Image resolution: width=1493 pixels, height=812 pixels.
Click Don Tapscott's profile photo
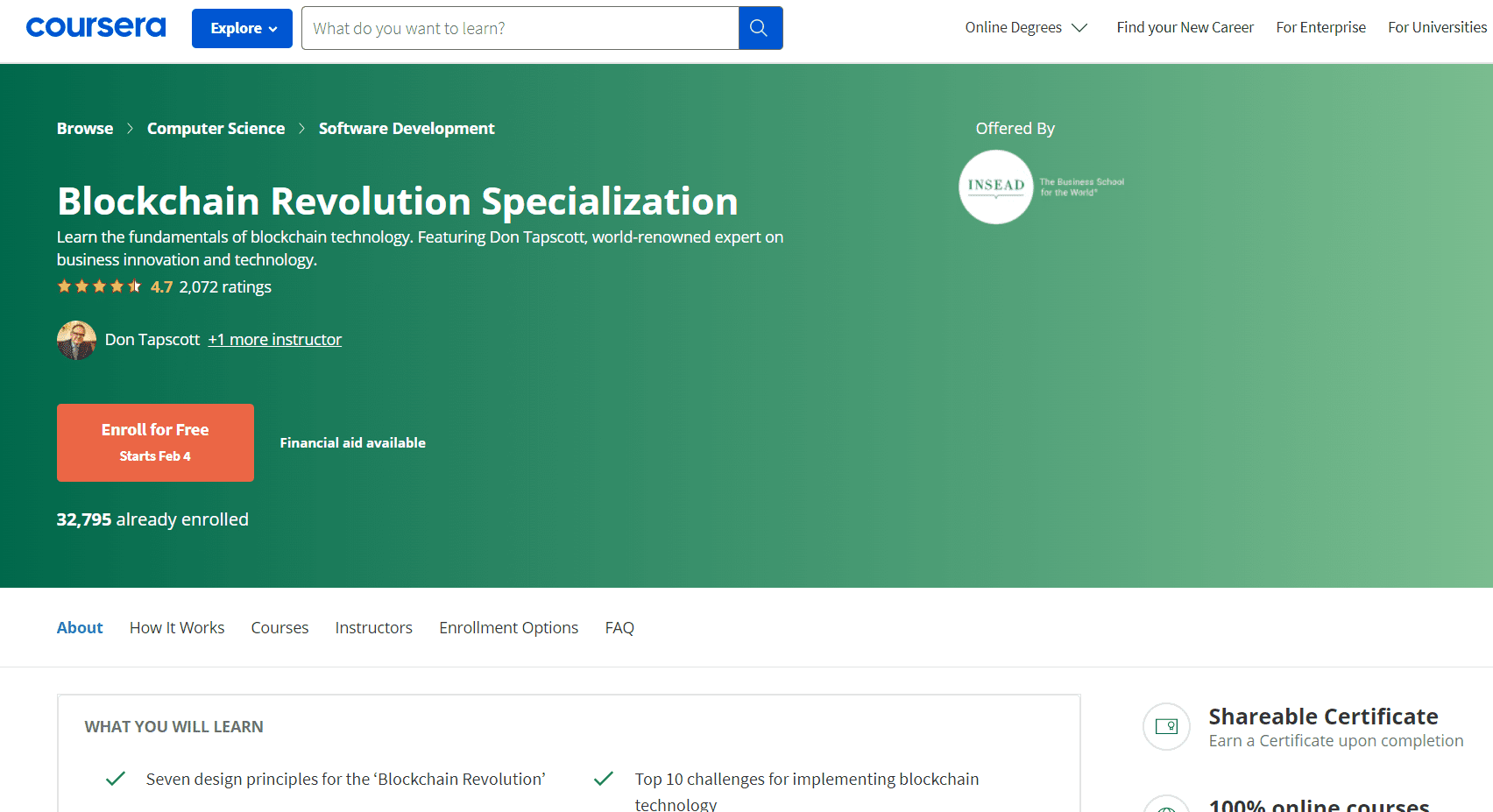(76, 340)
